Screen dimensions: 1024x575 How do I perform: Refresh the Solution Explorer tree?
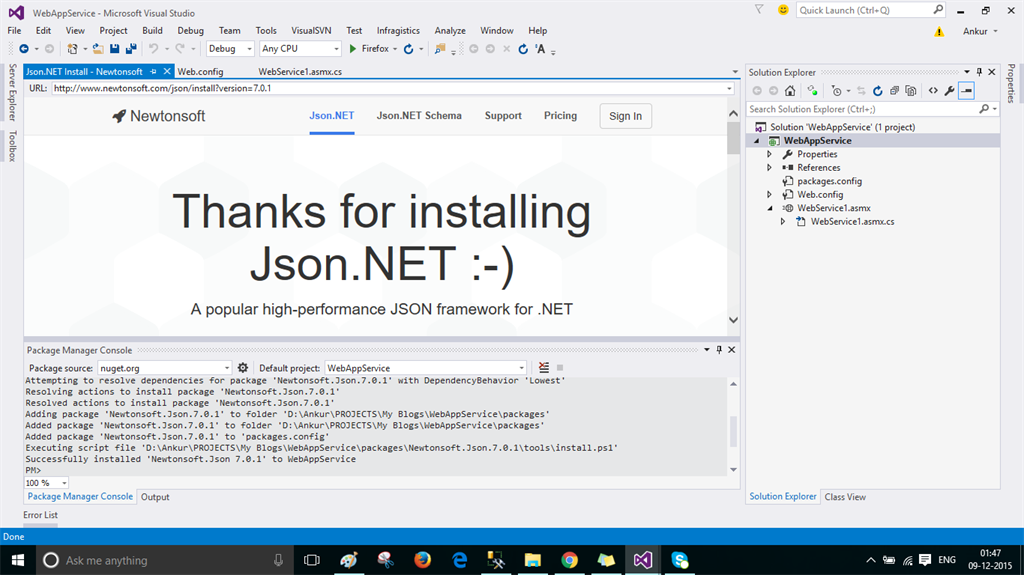877,90
